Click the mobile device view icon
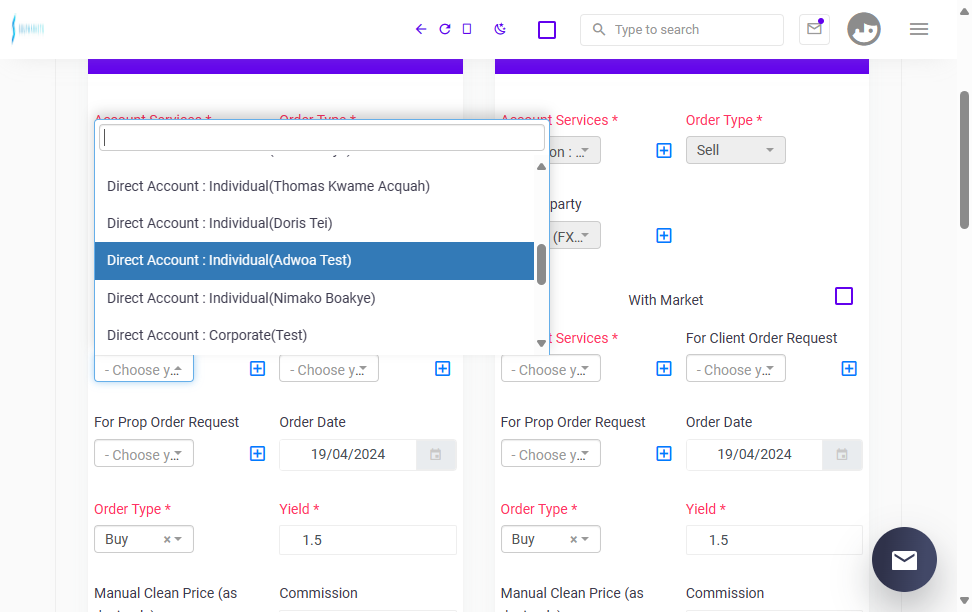Image resolution: width=972 pixels, height=612 pixels. click(467, 29)
